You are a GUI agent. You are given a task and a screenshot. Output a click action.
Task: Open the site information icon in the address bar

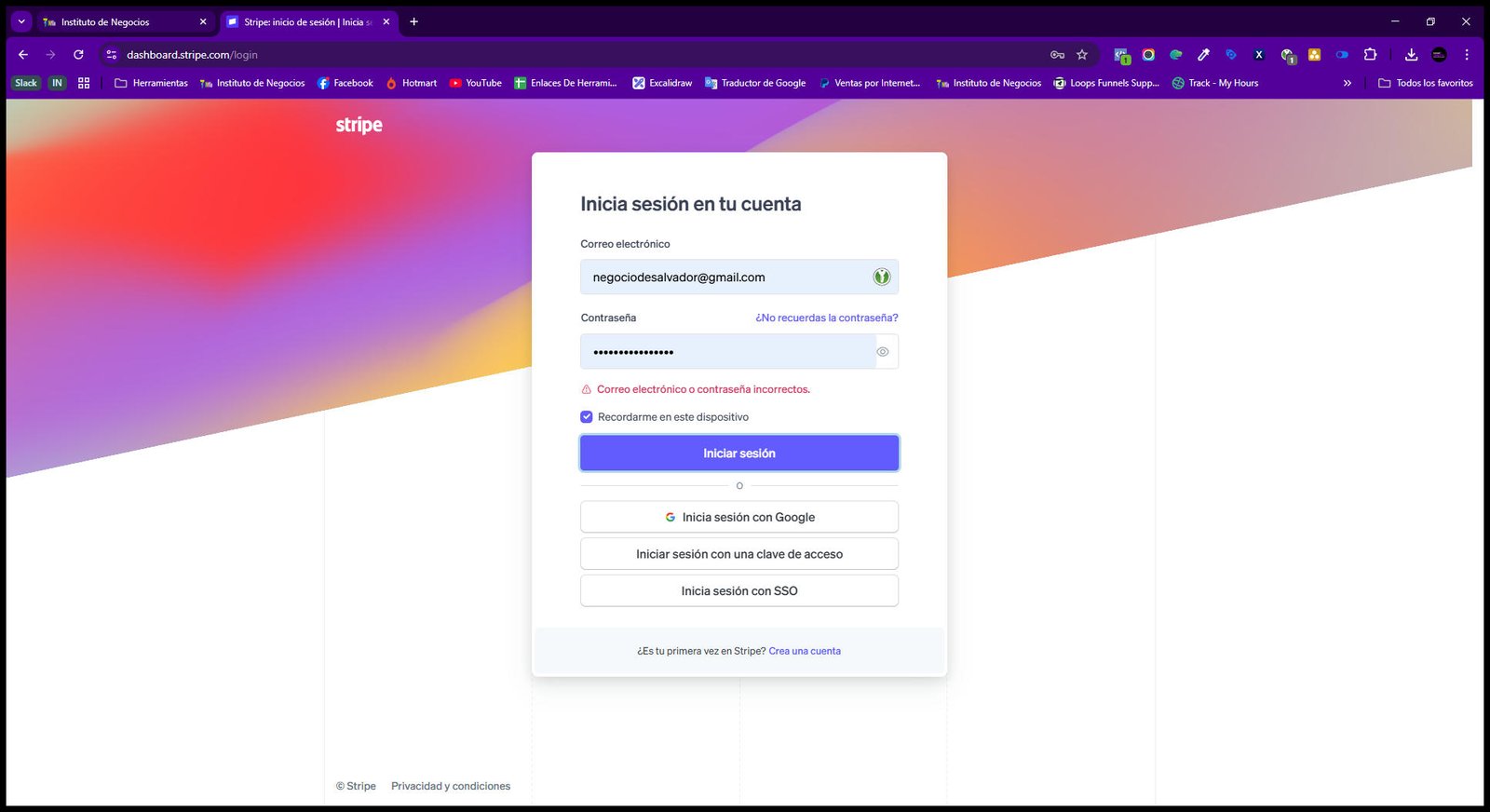click(x=112, y=55)
